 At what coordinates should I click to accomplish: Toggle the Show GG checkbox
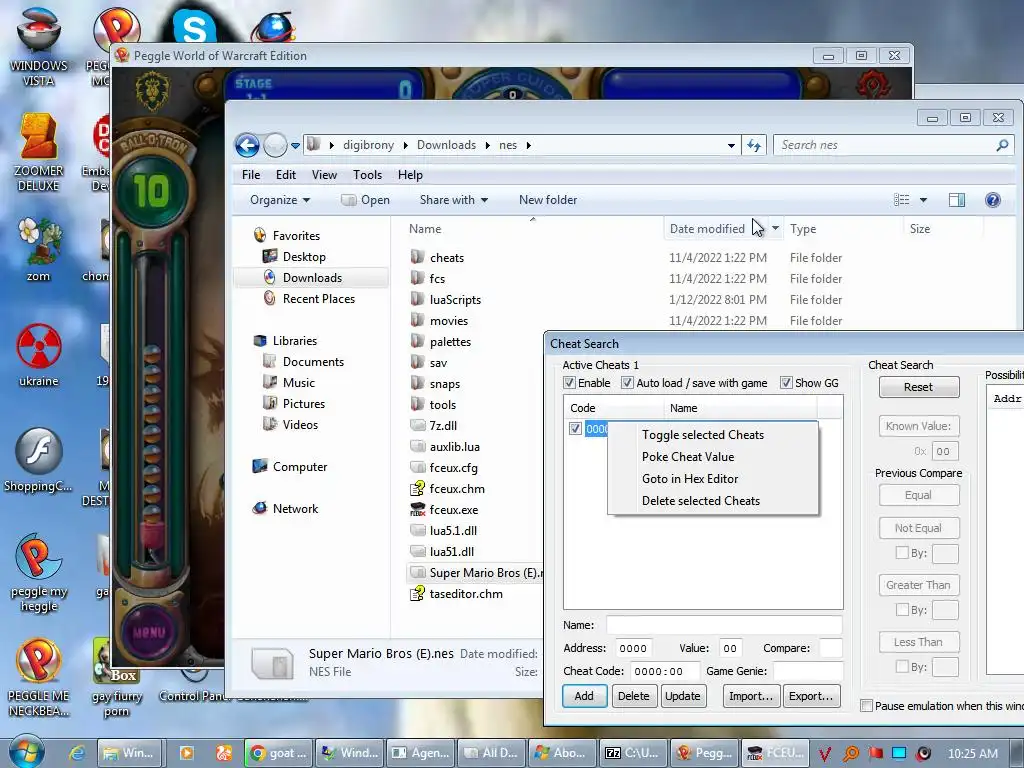[x=786, y=383]
